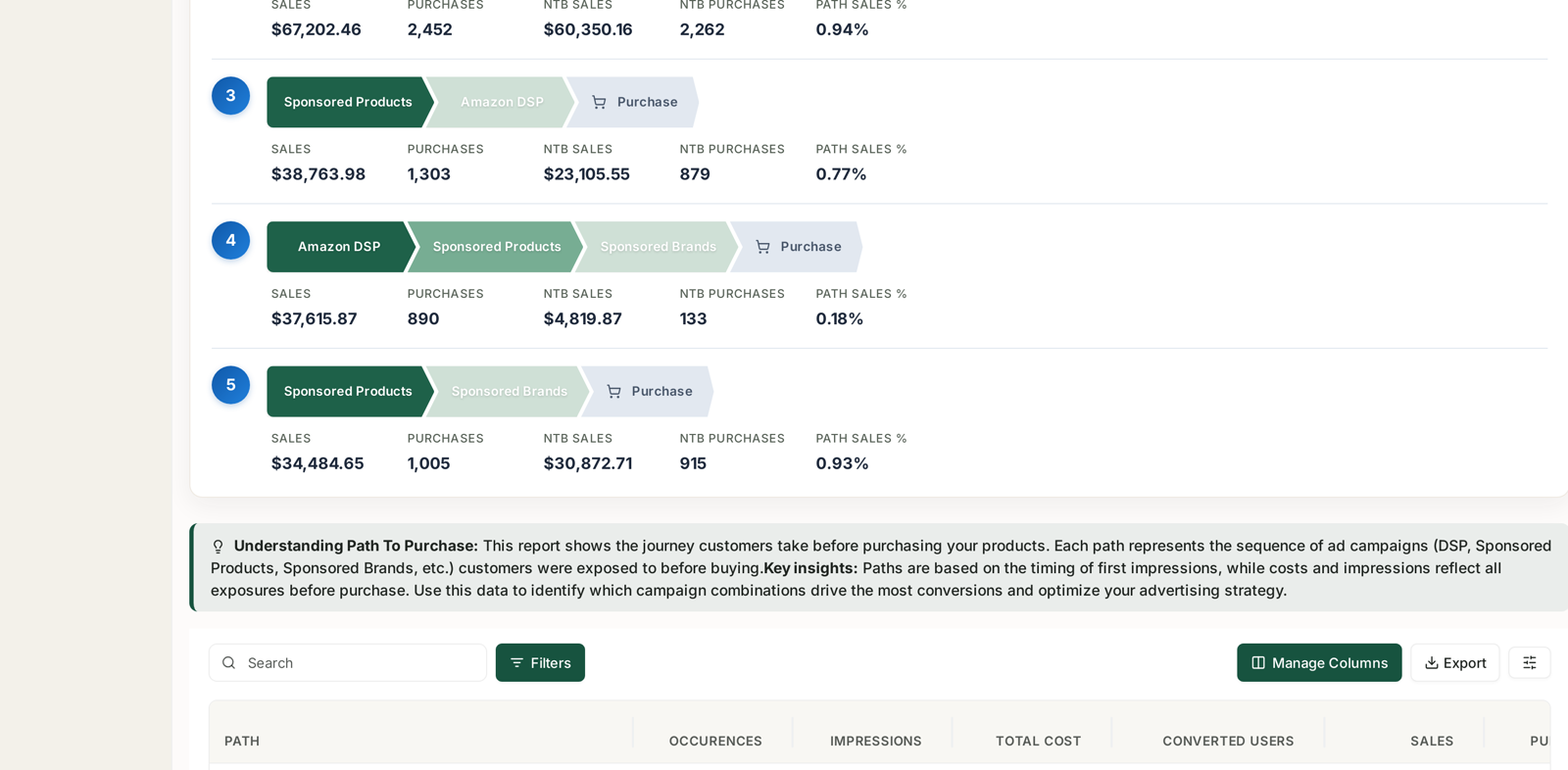Sort by IMPRESSIONS column header
This screenshot has height=770, width=1568.
pyautogui.click(x=876, y=742)
